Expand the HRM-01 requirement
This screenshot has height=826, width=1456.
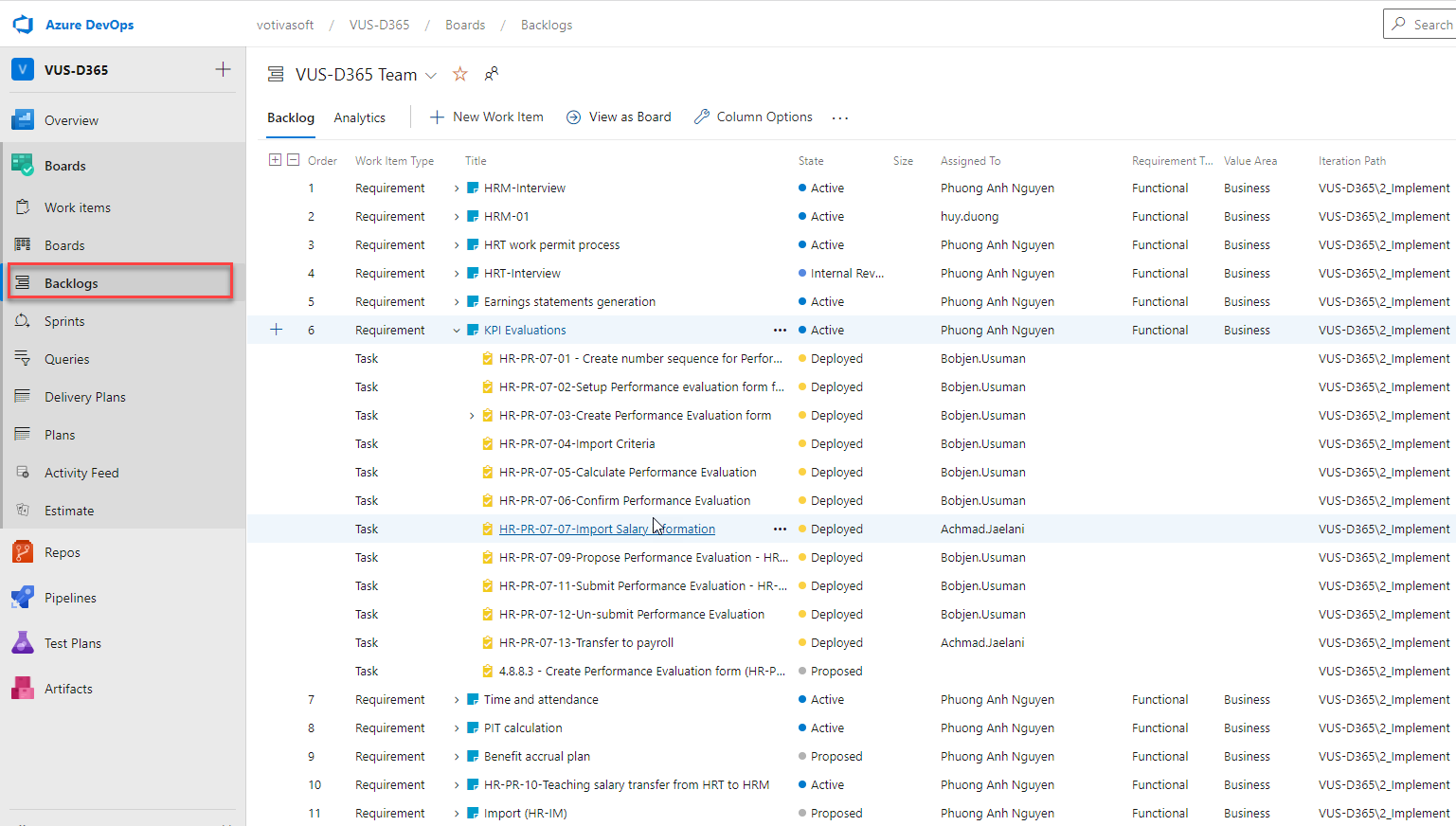(x=457, y=217)
